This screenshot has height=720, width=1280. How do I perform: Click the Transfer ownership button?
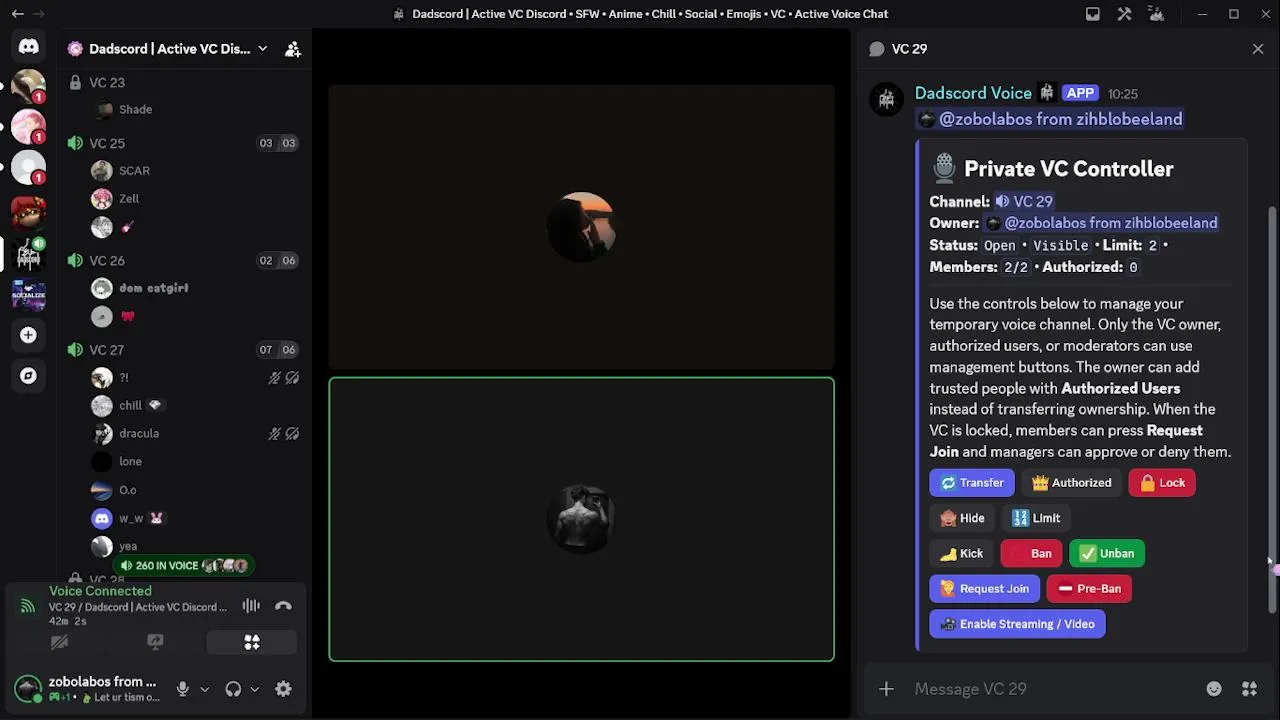972,483
